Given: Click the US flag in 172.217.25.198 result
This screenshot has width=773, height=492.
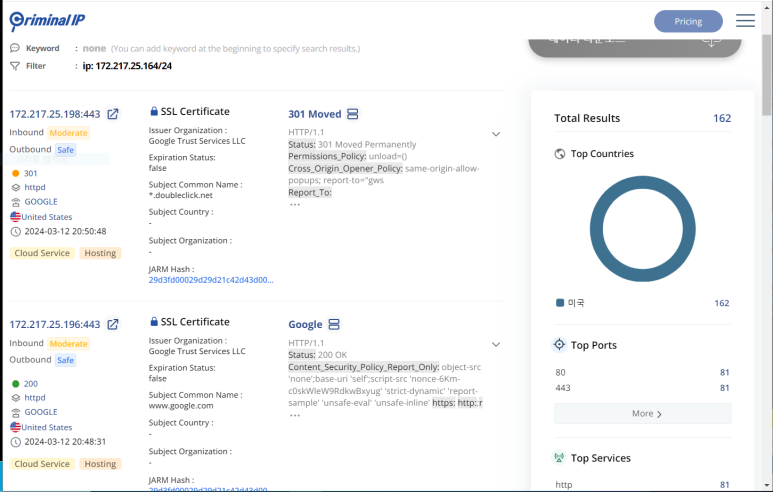Looking at the screenshot, I should pyautogui.click(x=15, y=216).
